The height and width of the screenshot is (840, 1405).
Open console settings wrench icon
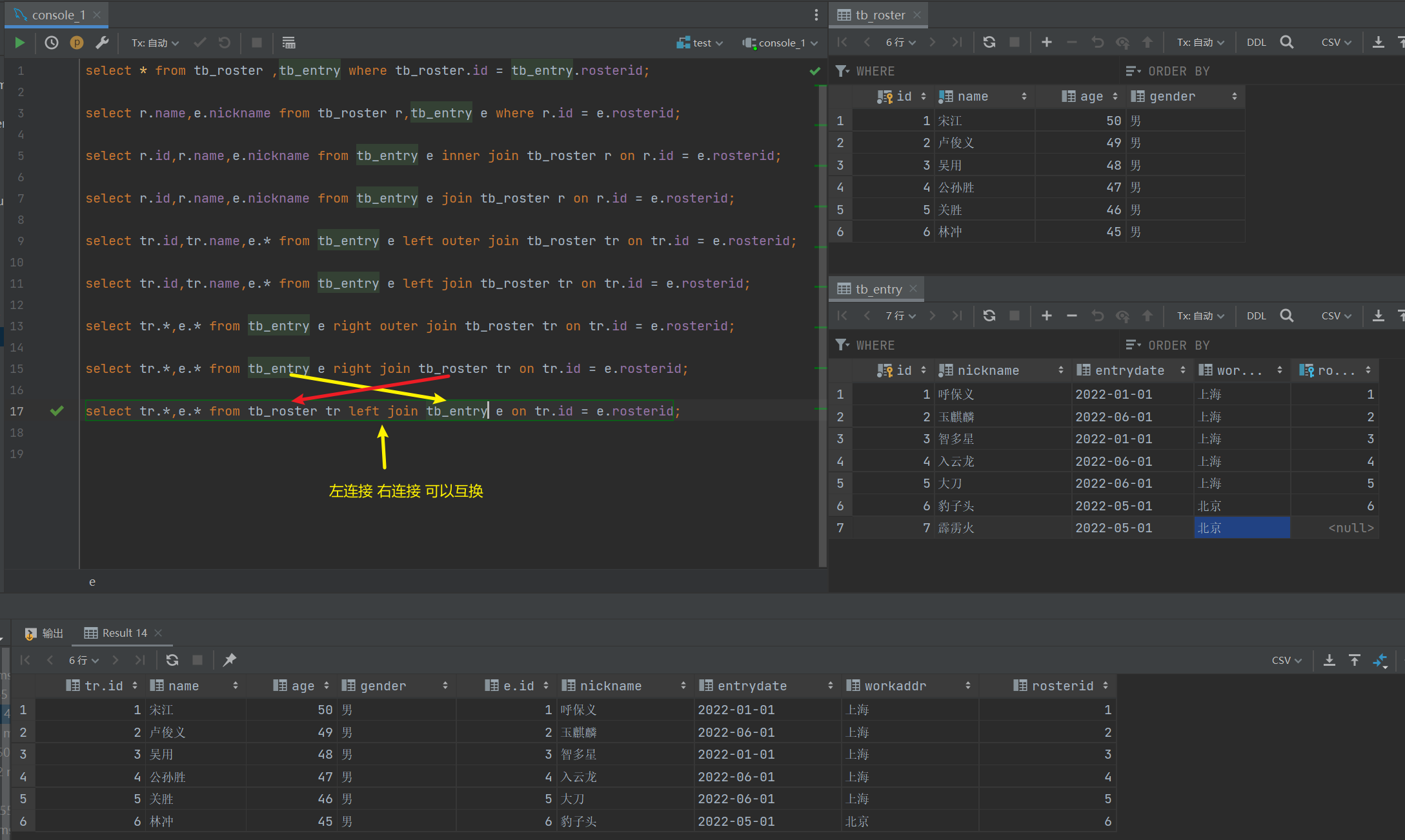(x=102, y=43)
